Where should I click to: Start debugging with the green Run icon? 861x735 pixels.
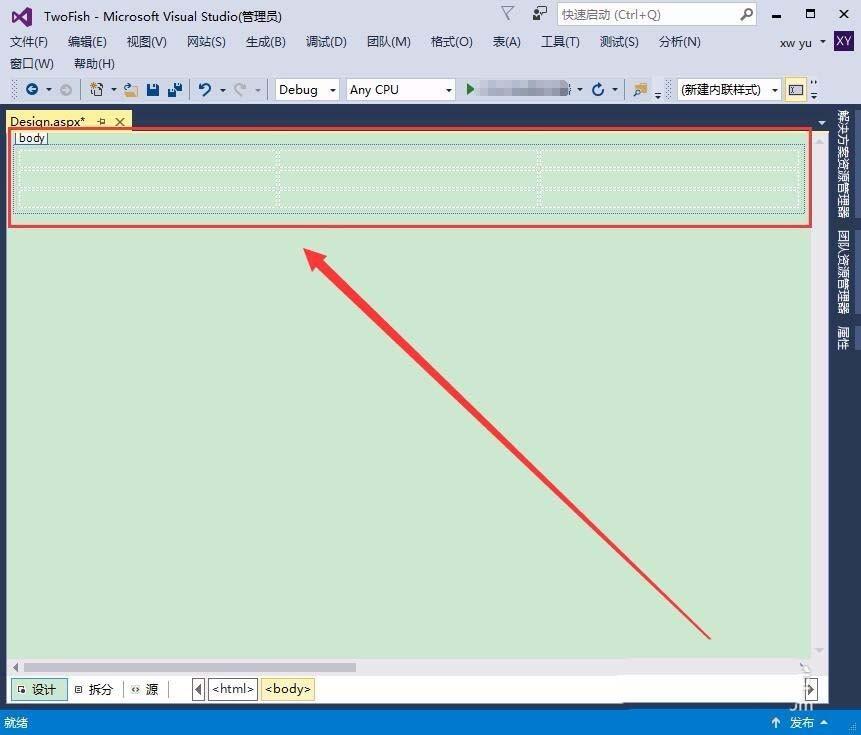coord(470,89)
